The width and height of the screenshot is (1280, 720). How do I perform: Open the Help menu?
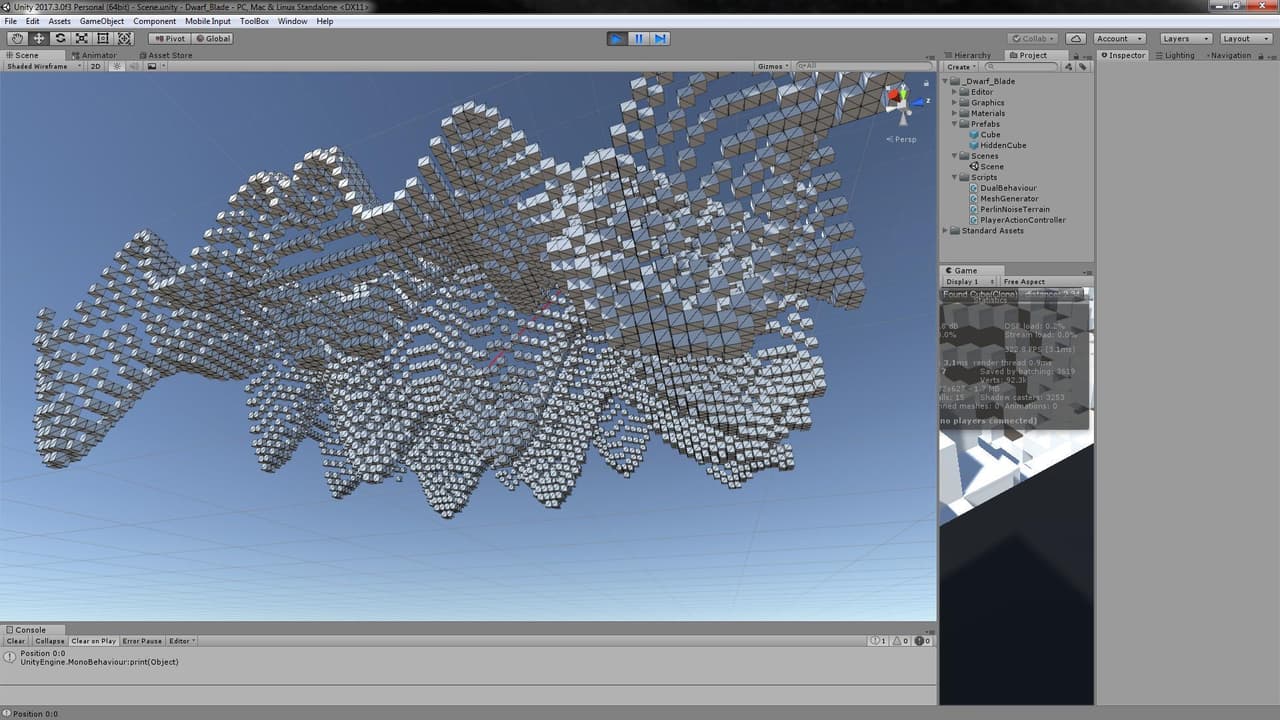coord(325,21)
